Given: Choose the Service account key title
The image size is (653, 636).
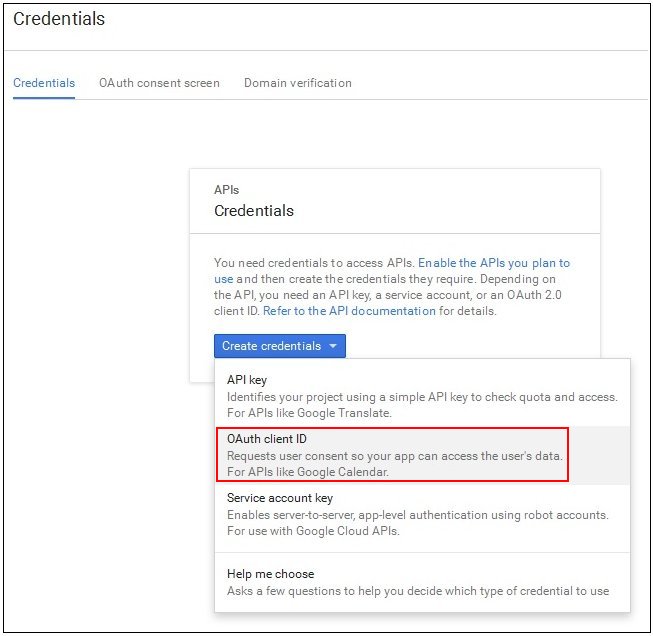Looking at the screenshot, I should (280, 498).
